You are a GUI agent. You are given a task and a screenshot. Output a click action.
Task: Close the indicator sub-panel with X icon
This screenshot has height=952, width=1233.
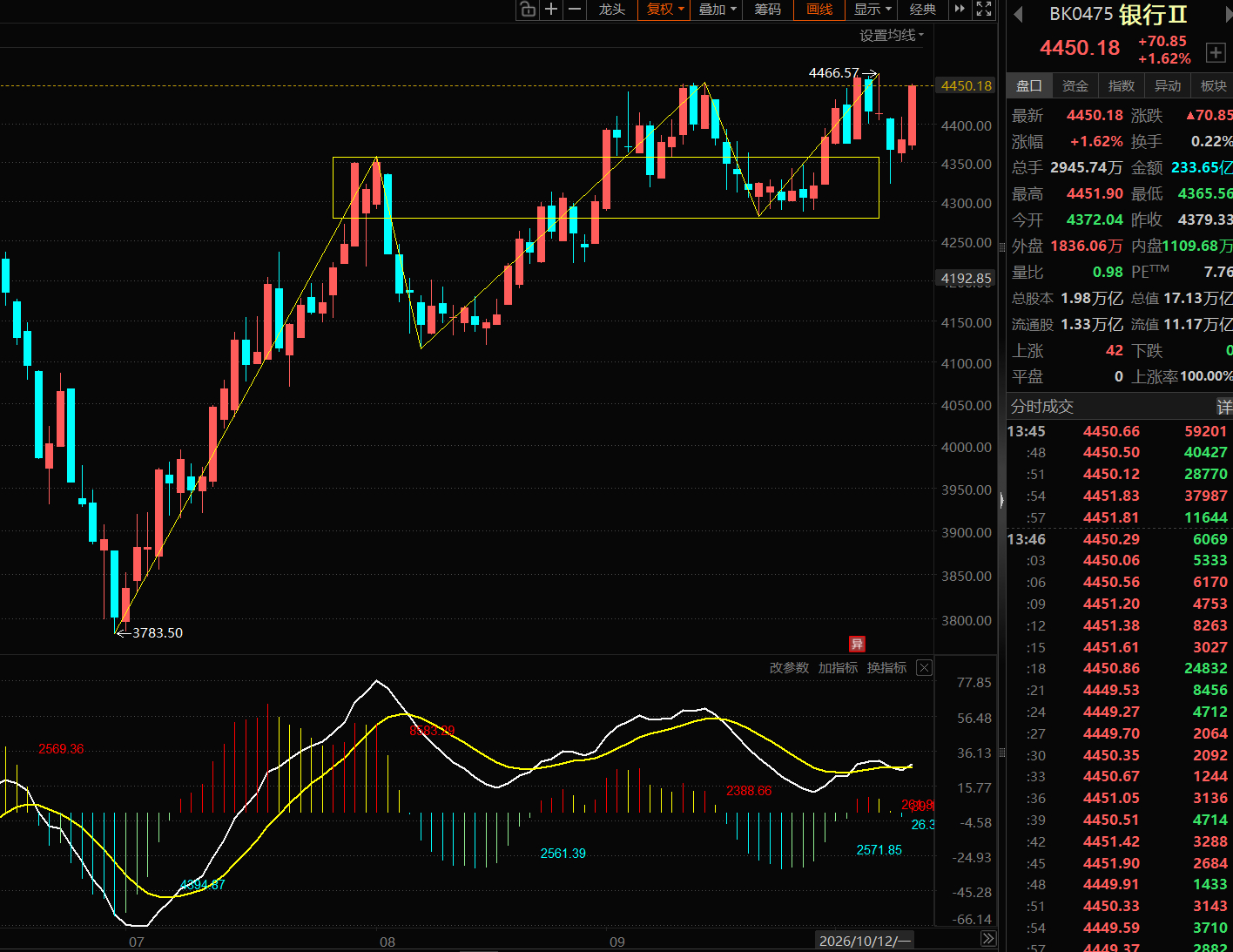(x=924, y=668)
